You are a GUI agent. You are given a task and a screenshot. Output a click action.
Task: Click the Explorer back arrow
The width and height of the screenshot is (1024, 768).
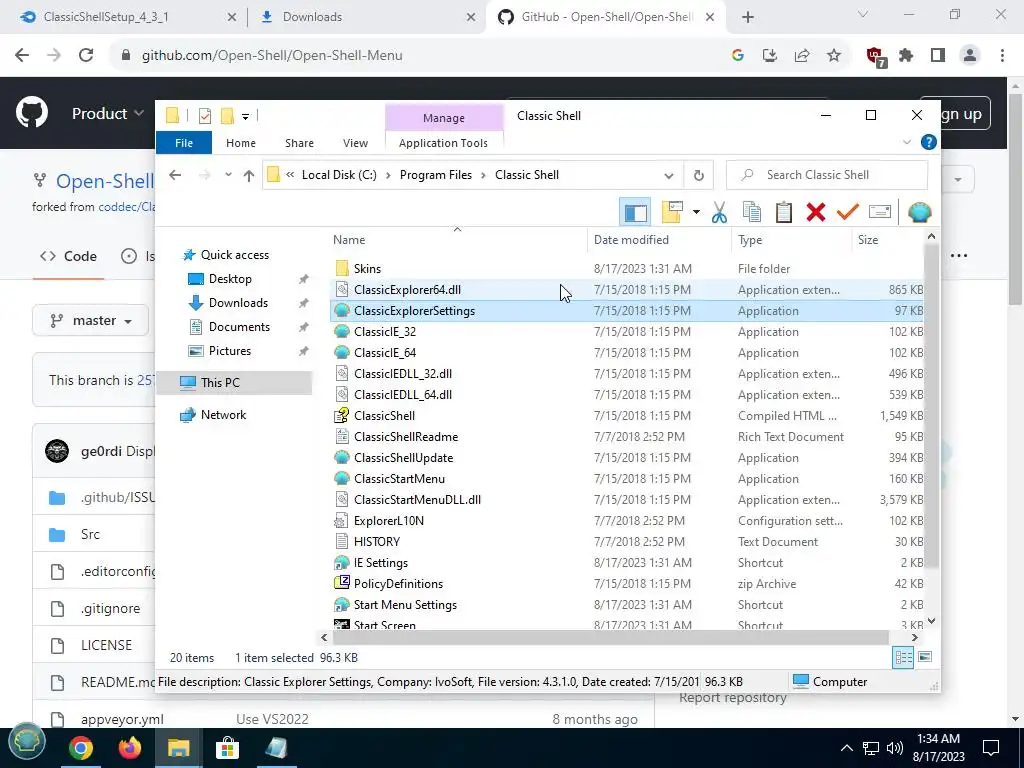coord(175,175)
